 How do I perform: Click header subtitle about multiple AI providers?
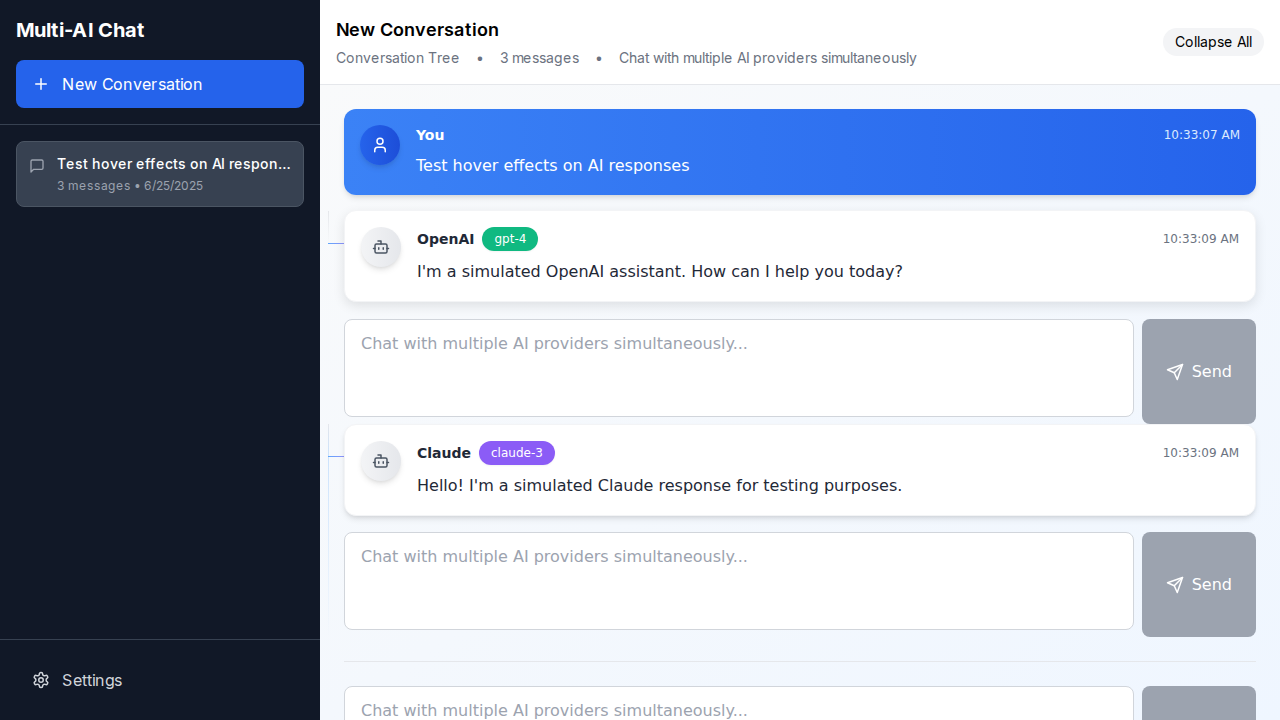coord(768,58)
